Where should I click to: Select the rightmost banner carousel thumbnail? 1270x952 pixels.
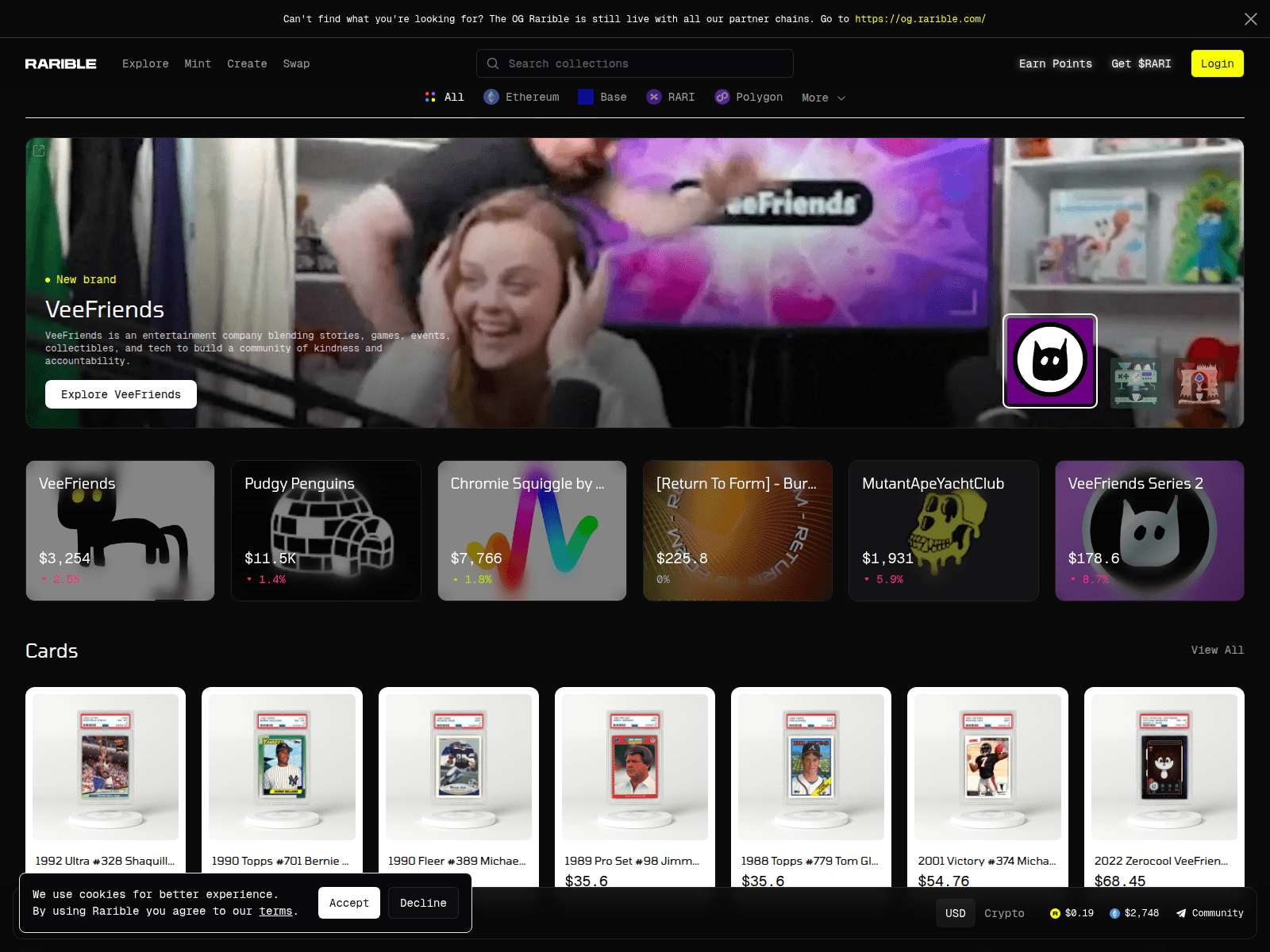point(1199,383)
